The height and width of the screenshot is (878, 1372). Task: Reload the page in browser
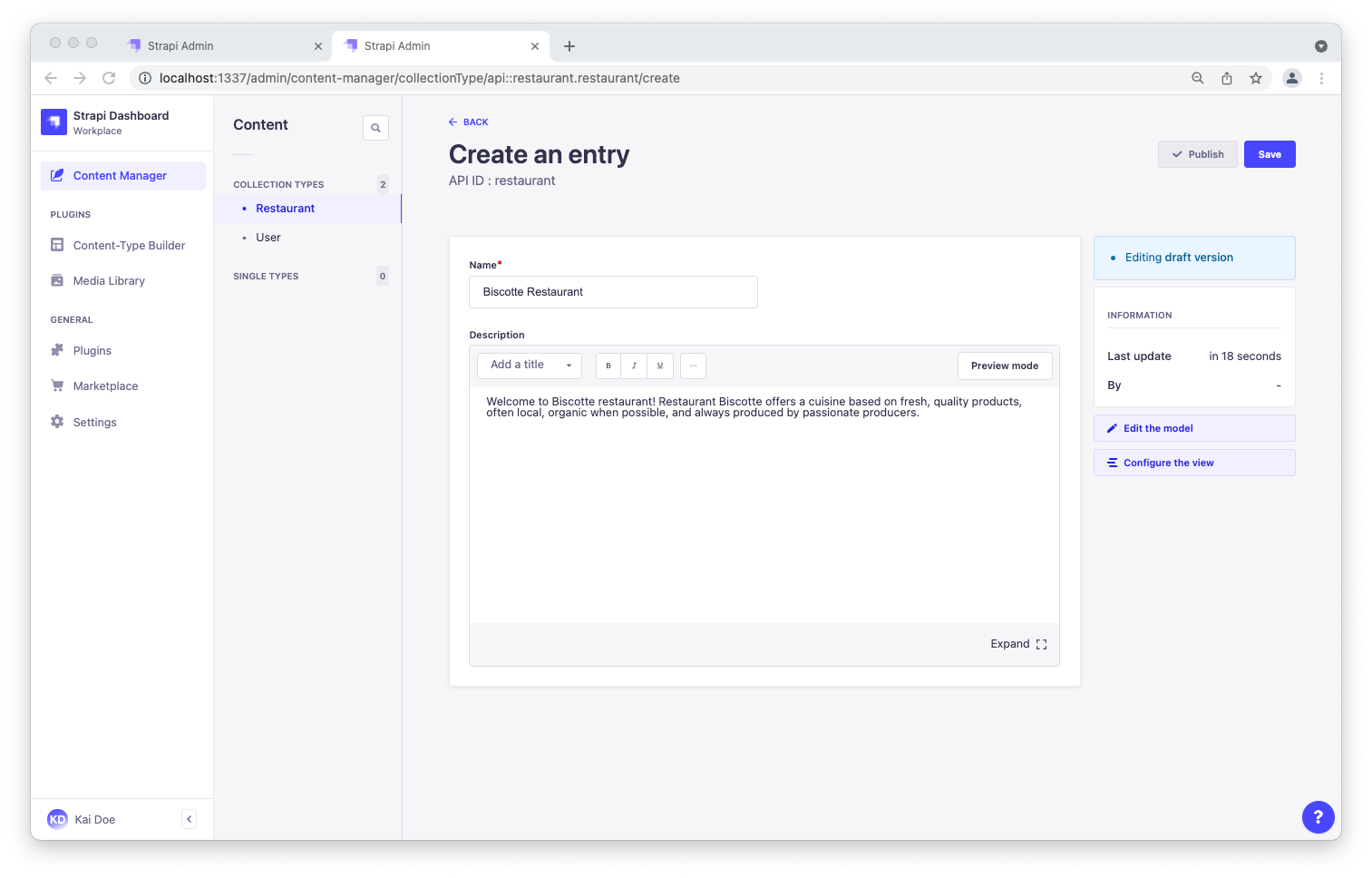pyautogui.click(x=109, y=78)
